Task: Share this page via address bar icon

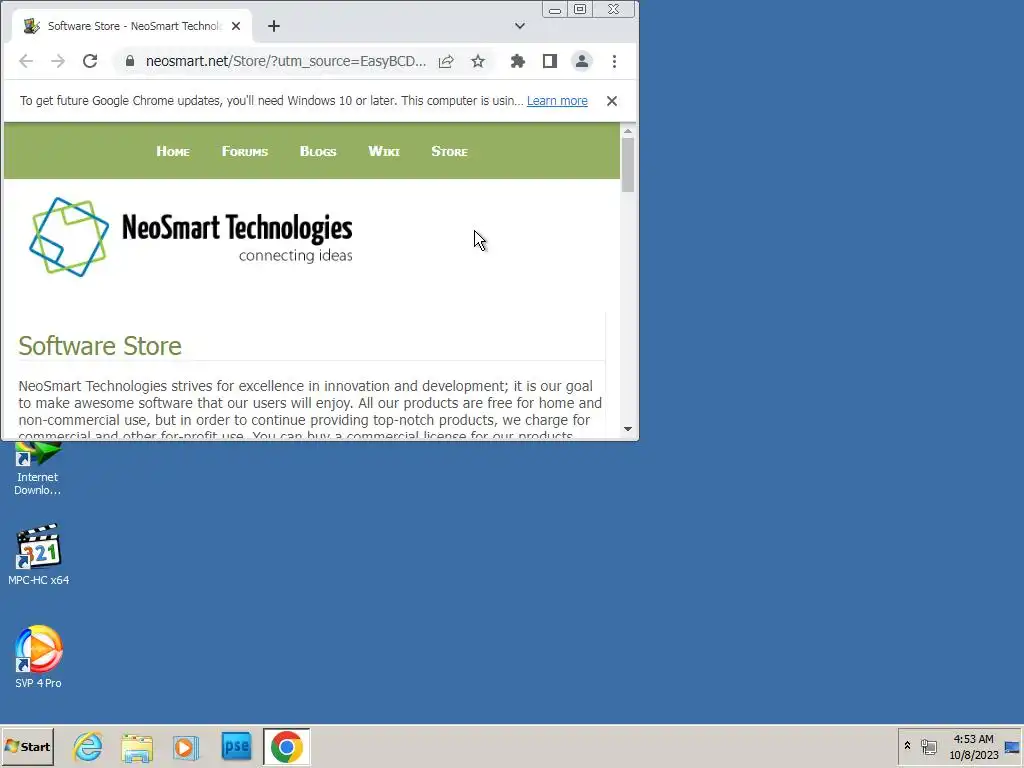Action: pos(446,61)
